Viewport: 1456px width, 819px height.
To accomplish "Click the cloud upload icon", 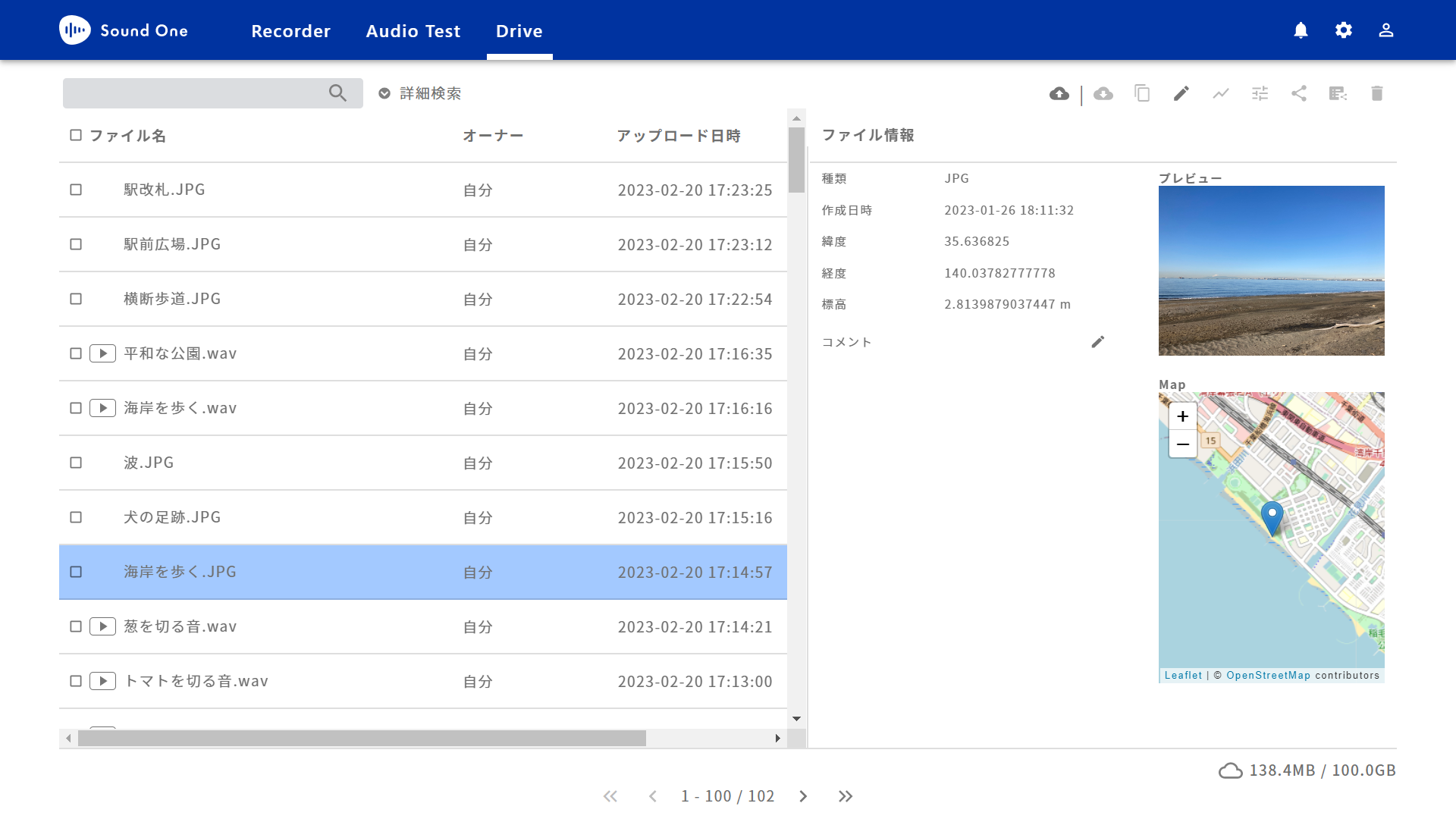I will 1059,93.
